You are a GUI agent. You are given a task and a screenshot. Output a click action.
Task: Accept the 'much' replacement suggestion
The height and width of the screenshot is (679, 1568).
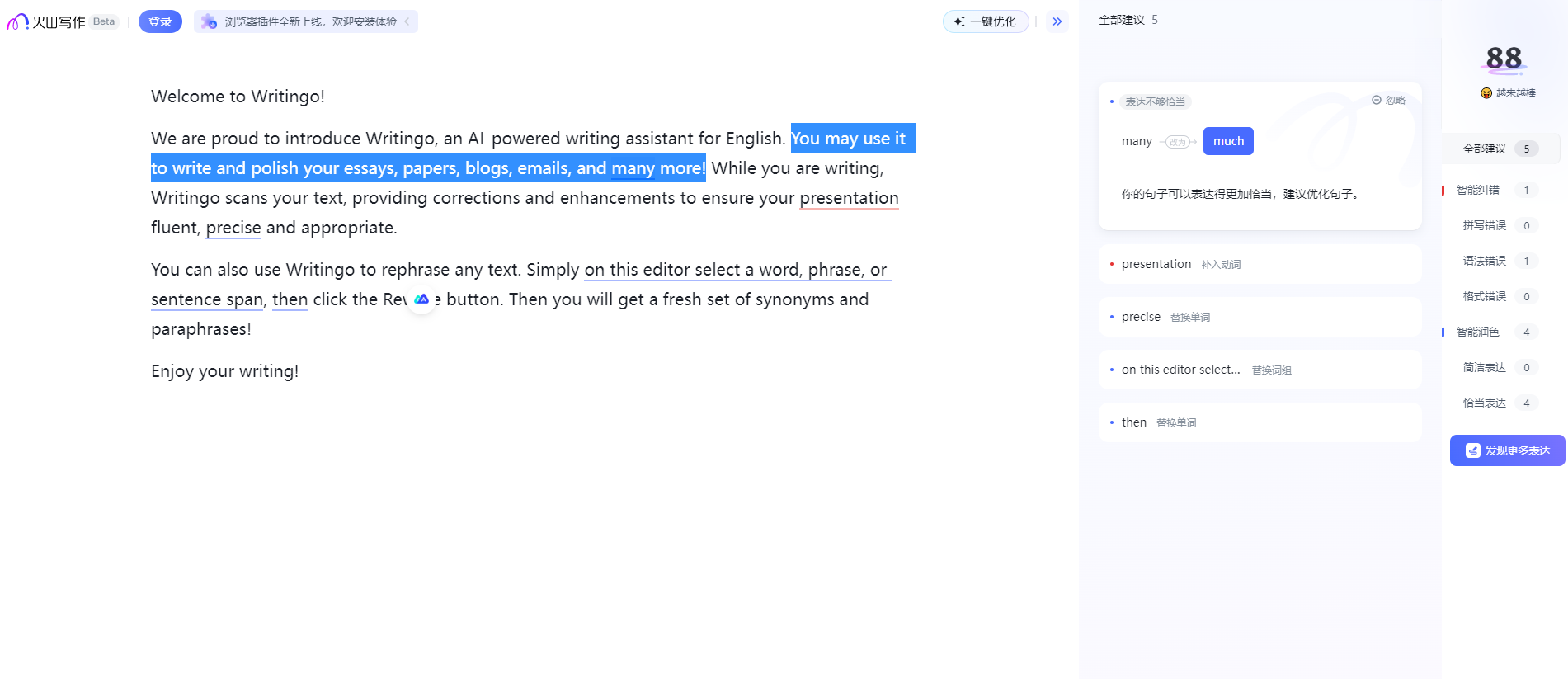click(1228, 141)
